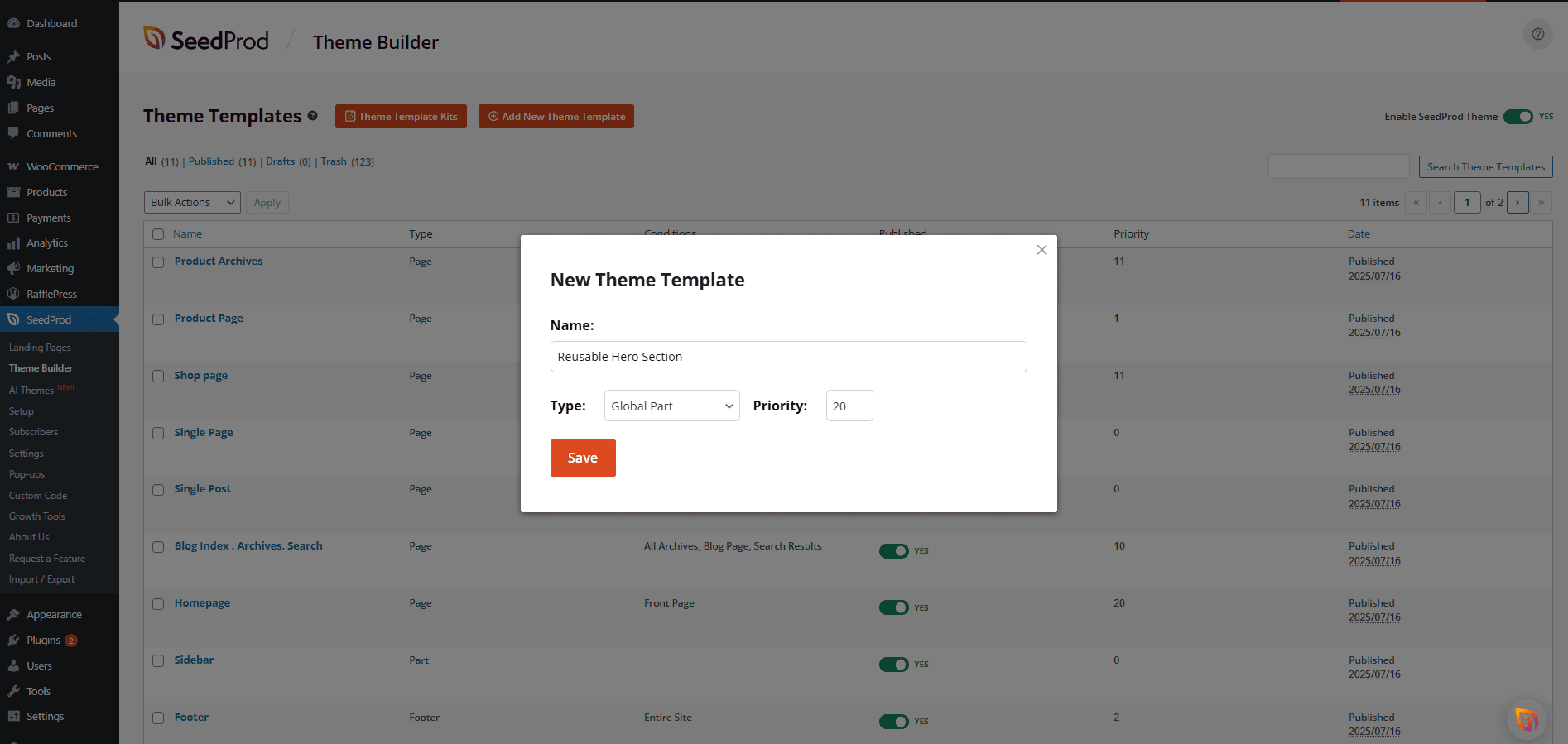Click the Priority number field

849,406
